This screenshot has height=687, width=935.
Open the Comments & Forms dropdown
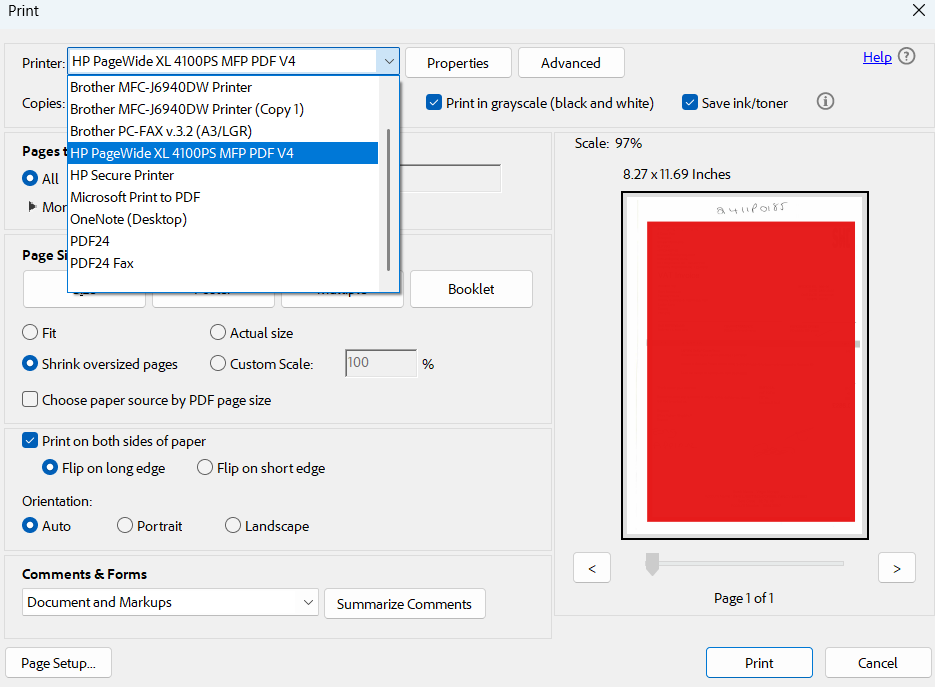tap(170, 602)
